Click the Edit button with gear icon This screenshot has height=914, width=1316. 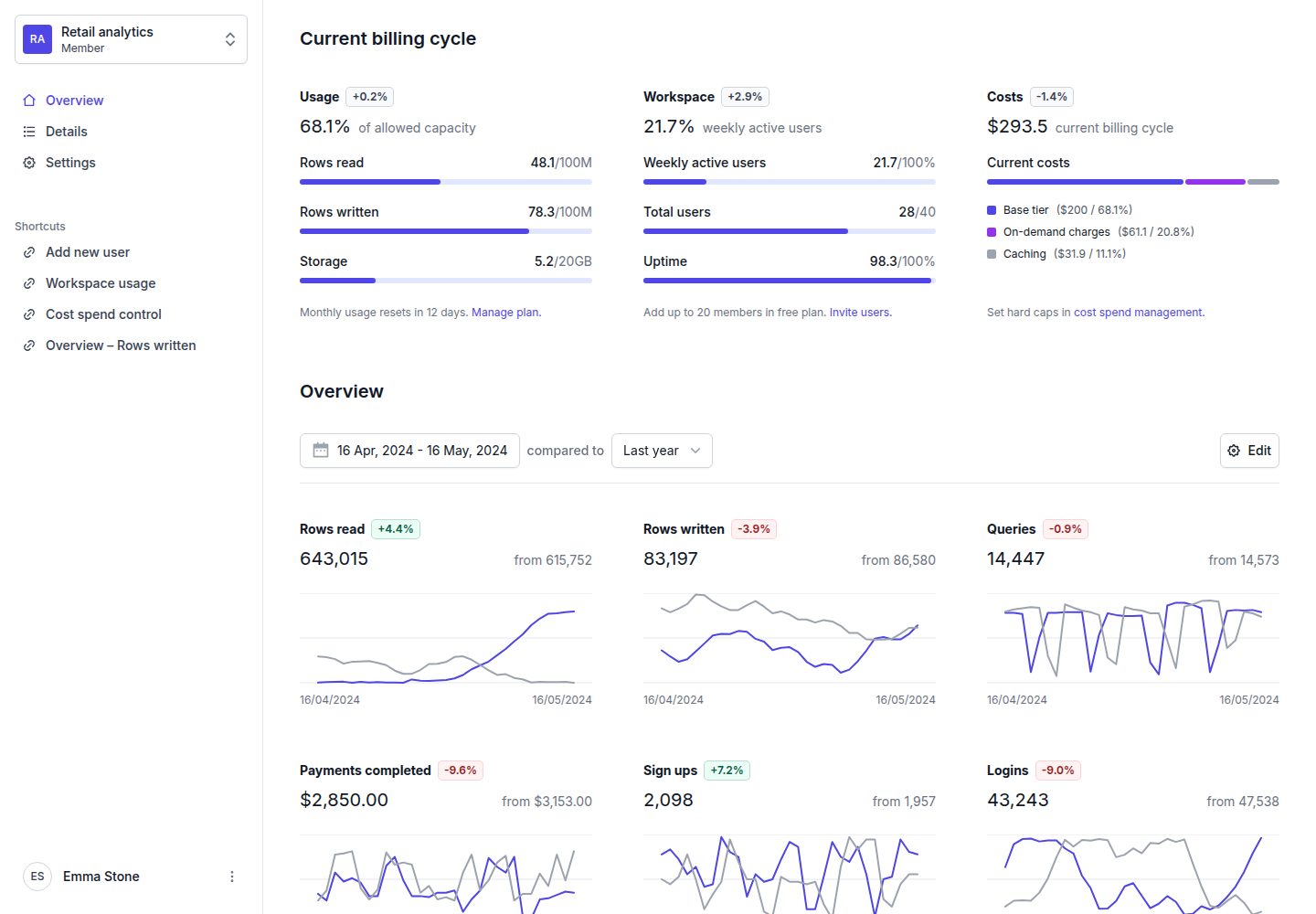[x=1249, y=451]
